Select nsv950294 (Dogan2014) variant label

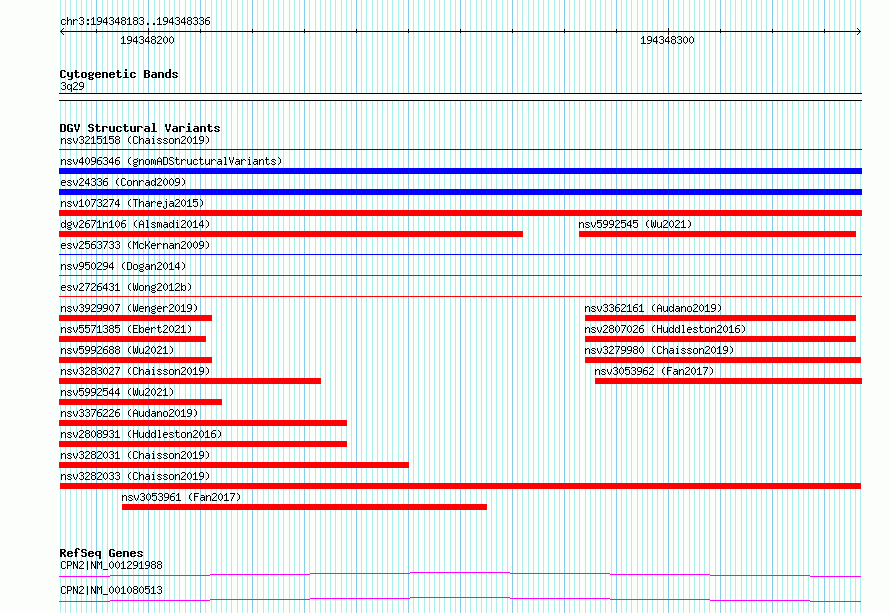pyautogui.click(x=123, y=266)
